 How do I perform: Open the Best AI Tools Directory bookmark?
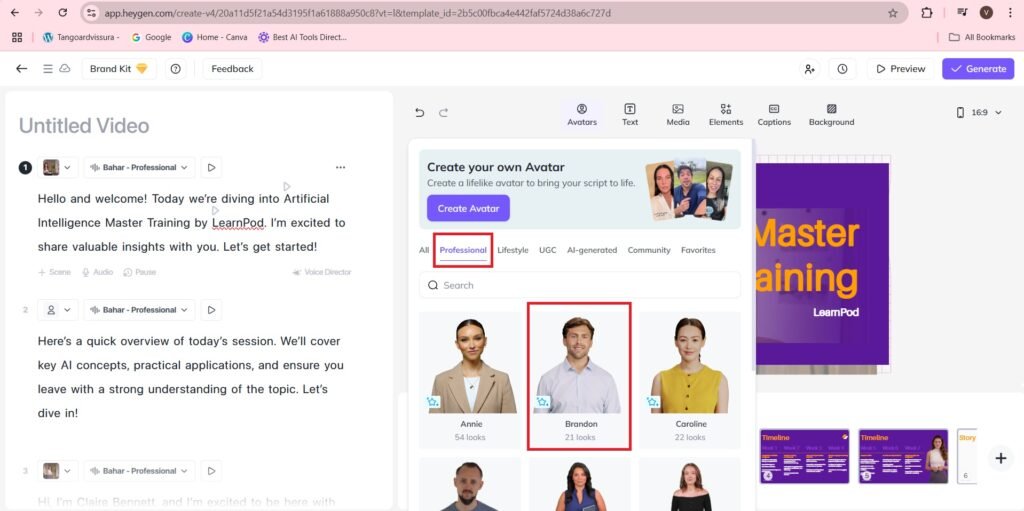point(302,37)
